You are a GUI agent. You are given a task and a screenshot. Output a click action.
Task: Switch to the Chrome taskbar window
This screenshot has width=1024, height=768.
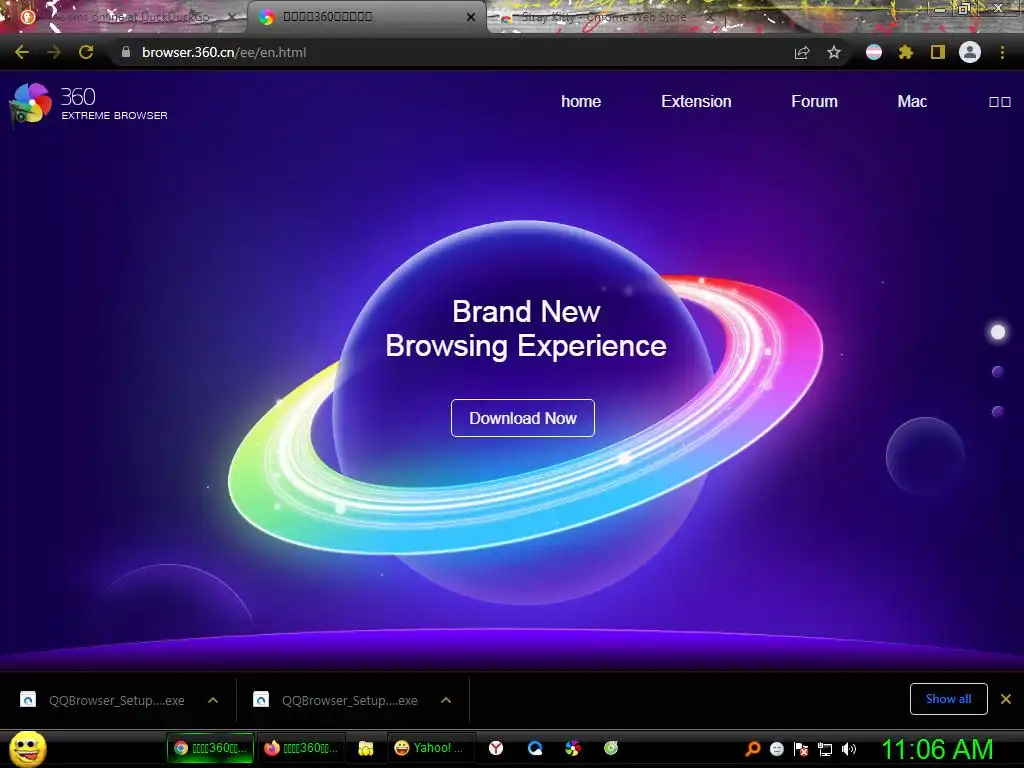point(210,748)
